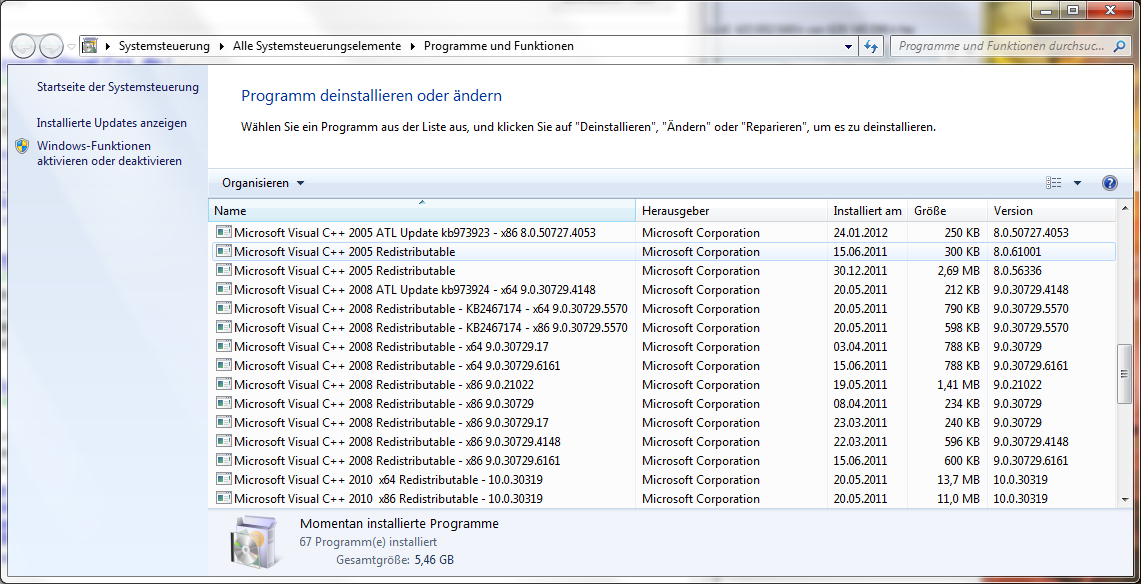This screenshot has height=584, width=1141.
Task: Sort list by Größe column header
Action: click(947, 211)
